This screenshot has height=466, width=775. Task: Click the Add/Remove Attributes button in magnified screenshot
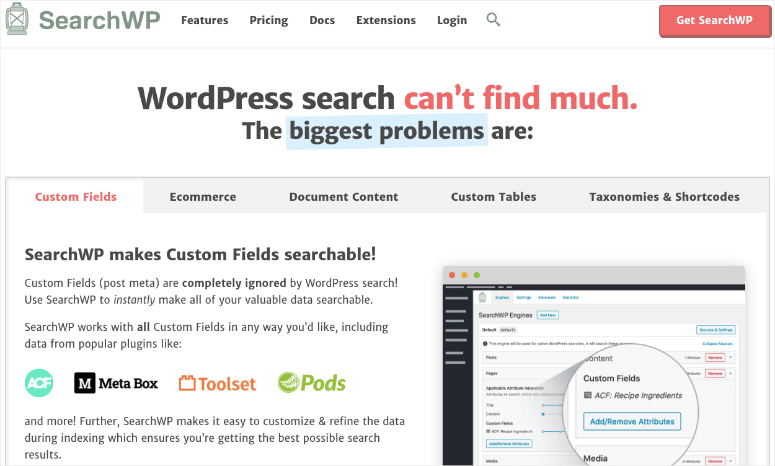tap(632, 422)
